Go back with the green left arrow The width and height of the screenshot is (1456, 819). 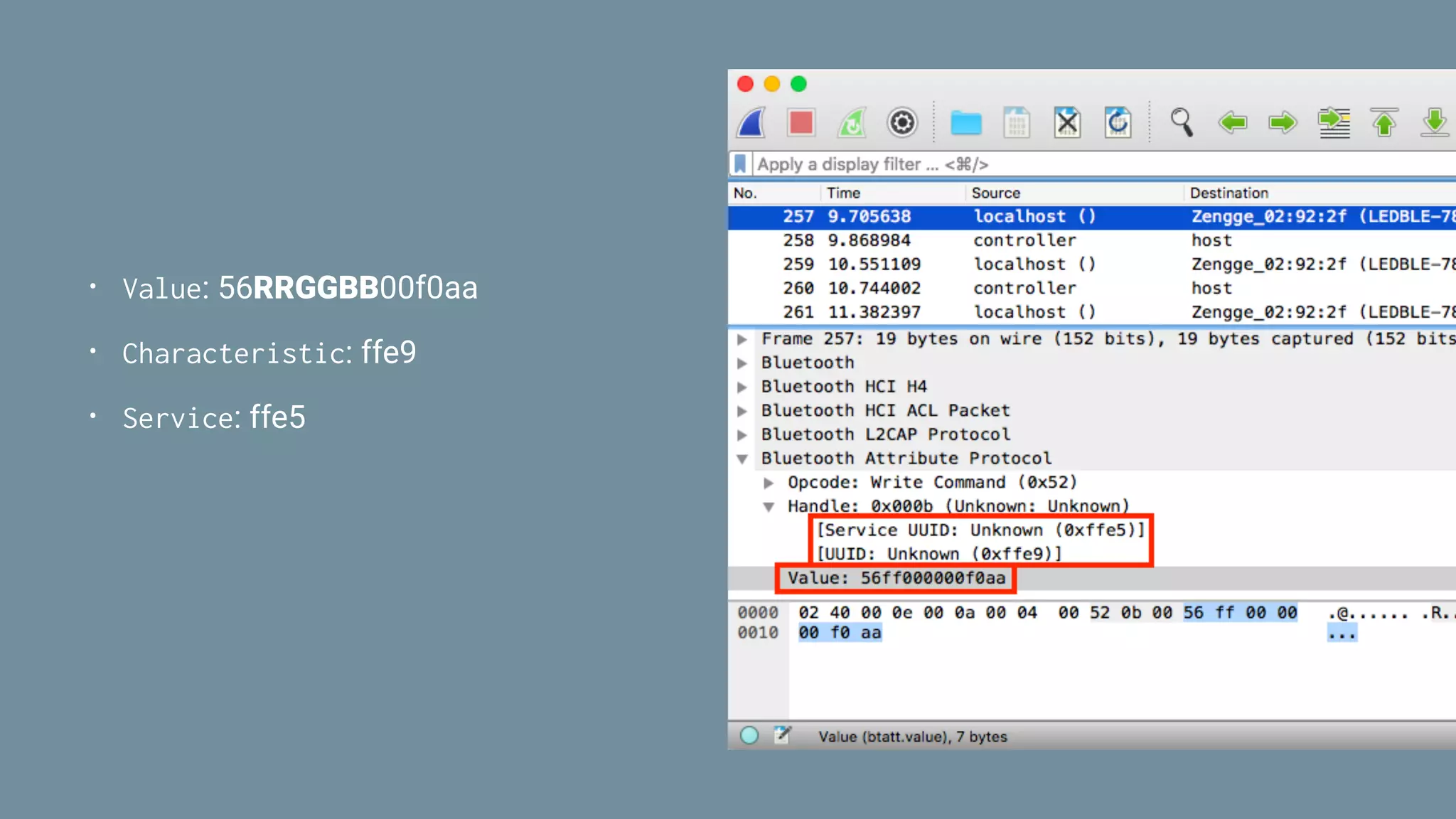point(1232,123)
